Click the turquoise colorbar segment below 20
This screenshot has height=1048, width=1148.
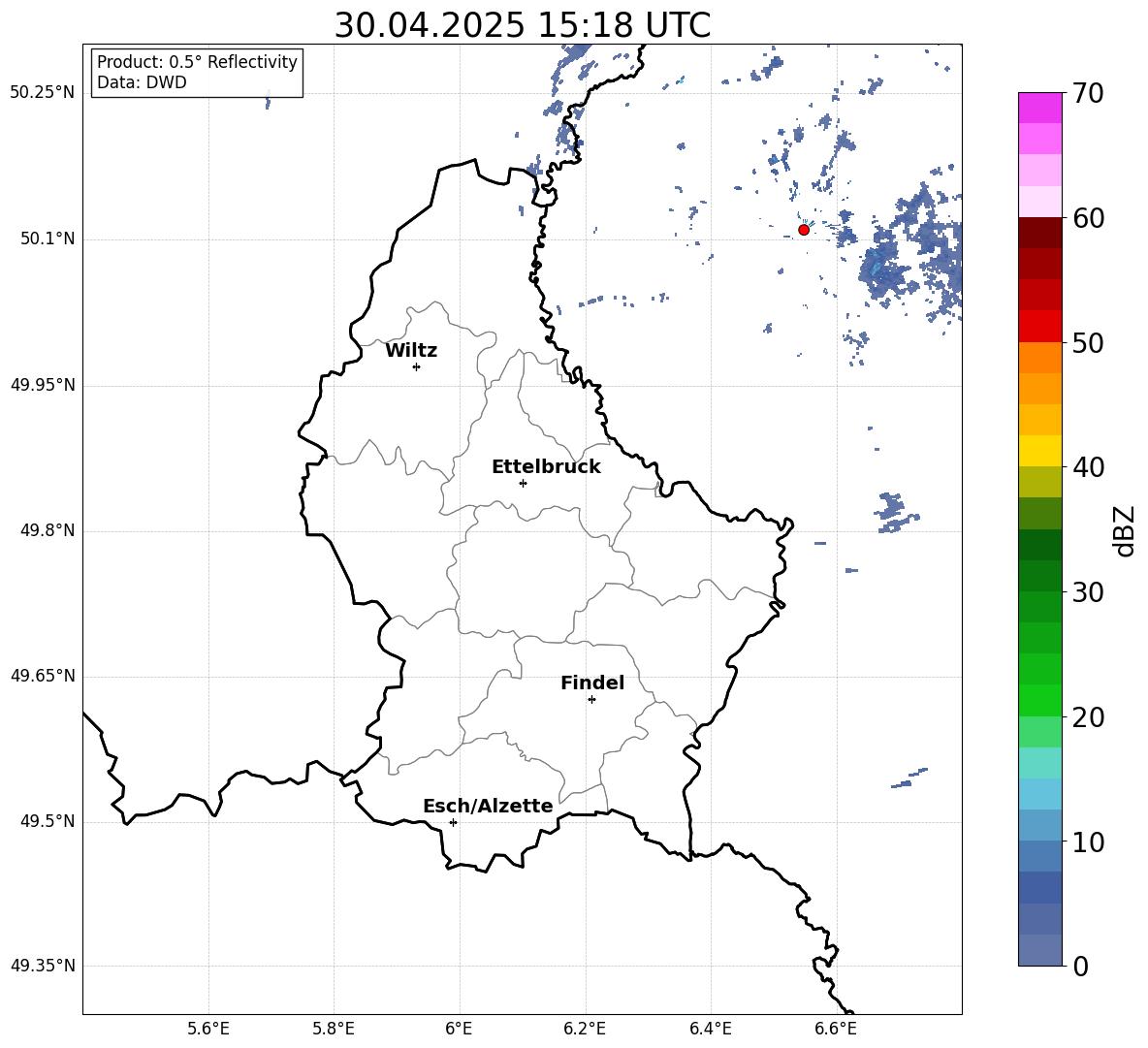coord(1040,763)
